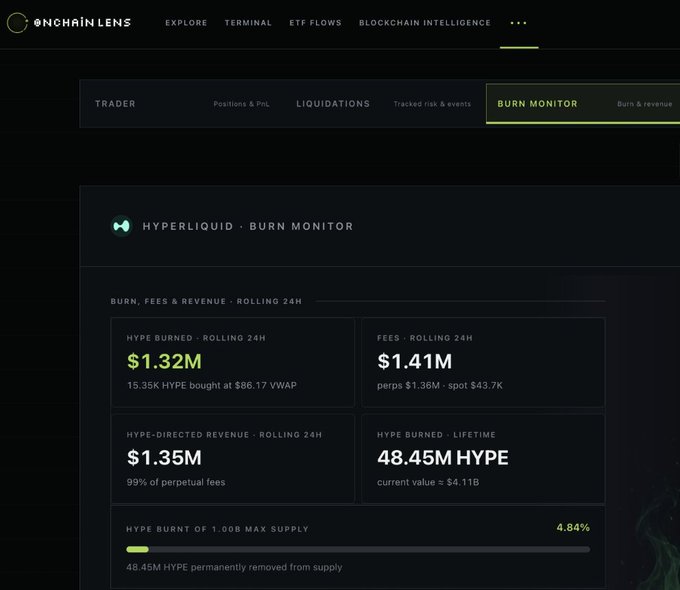Screen dimensions: 680x590
Task: Click '99% of perpetual fees' text
Action: [176, 482]
